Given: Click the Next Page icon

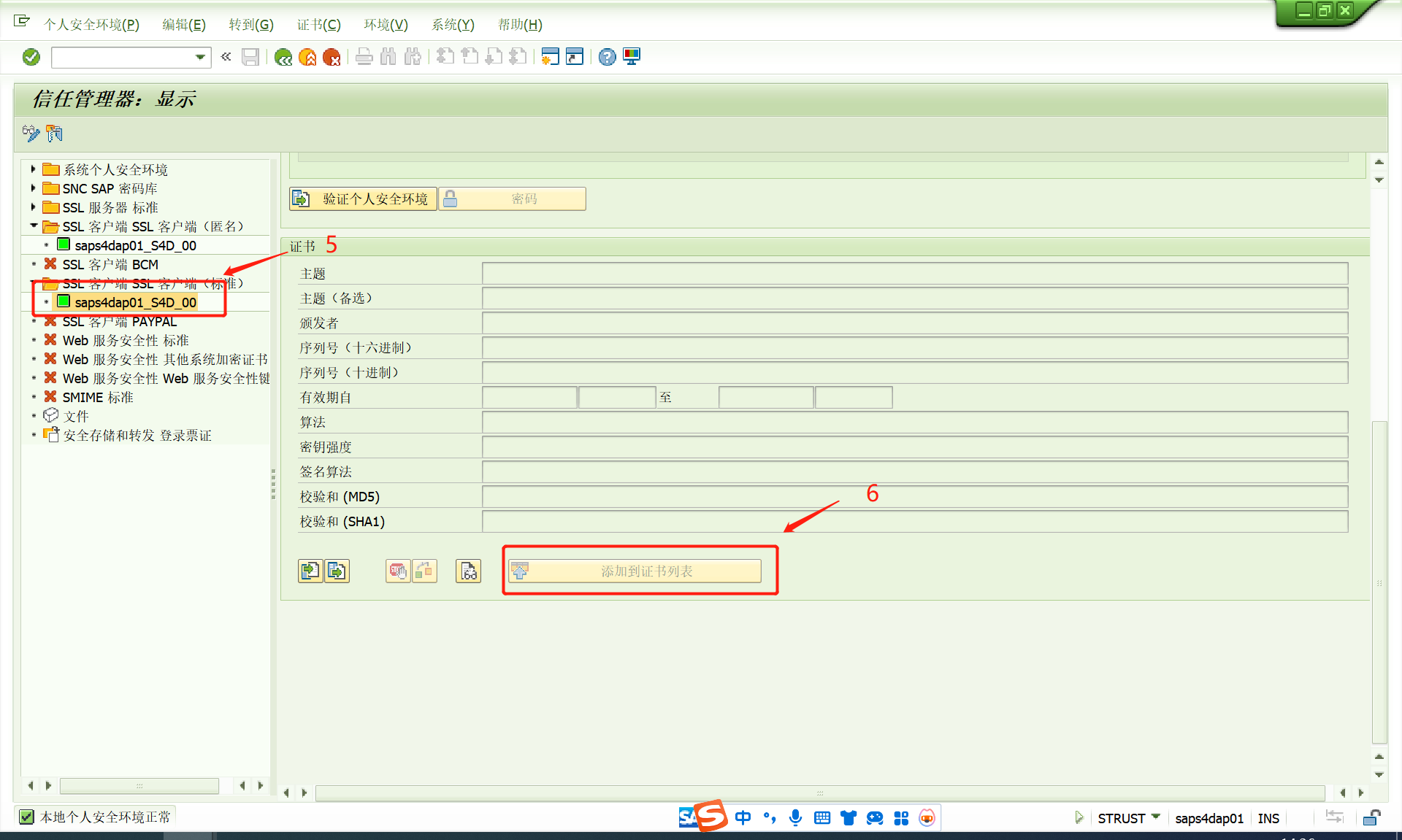Looking at the screenshot, I should [x=494, y=57].
